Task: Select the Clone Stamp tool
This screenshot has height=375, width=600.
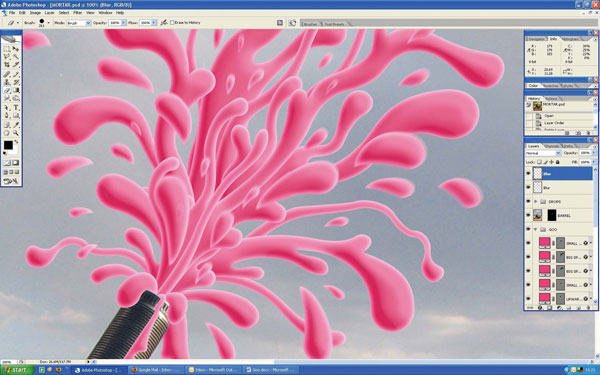Action: click(7, 82)
